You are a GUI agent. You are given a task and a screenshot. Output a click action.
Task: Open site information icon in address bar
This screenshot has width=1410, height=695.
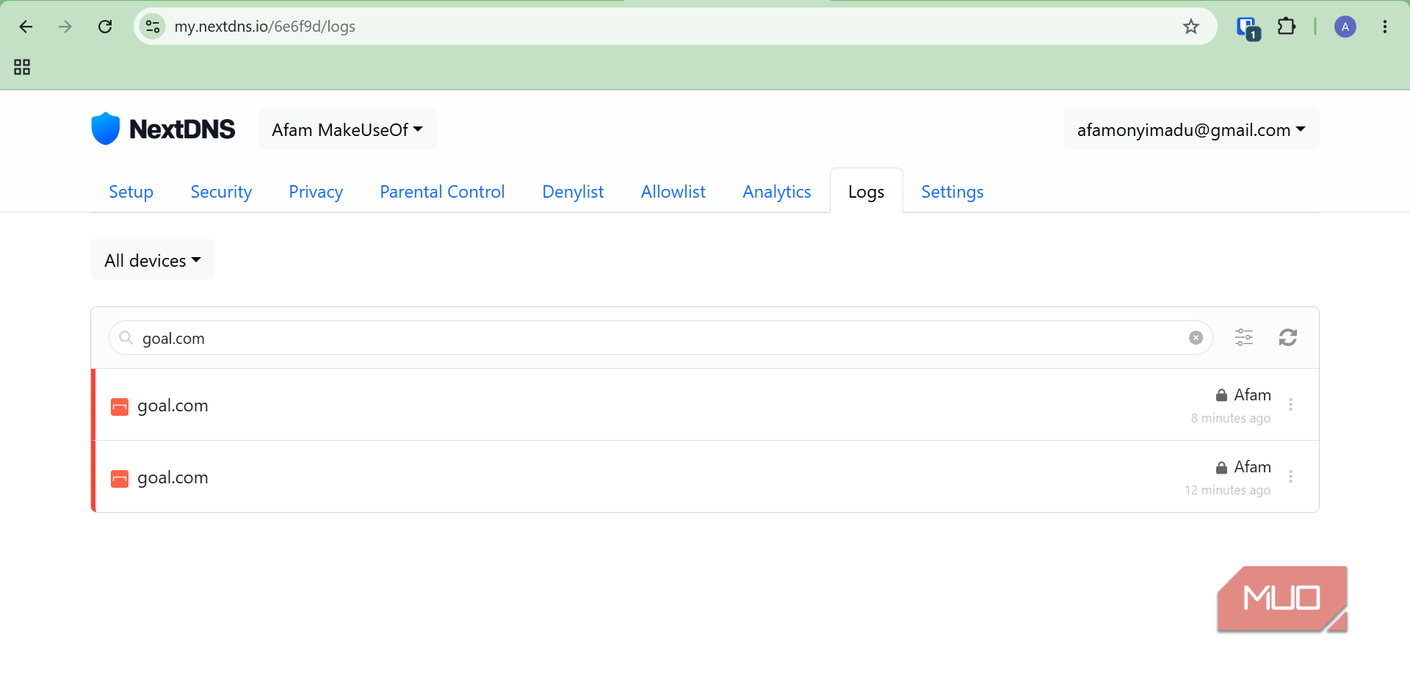point(153,27)
